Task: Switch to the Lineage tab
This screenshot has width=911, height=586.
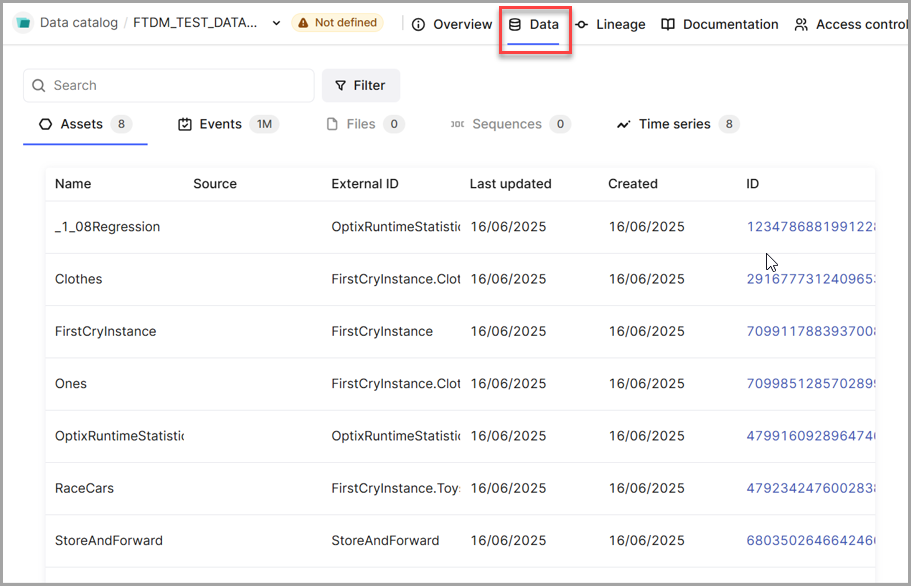Action: click(x=610, y=24)
